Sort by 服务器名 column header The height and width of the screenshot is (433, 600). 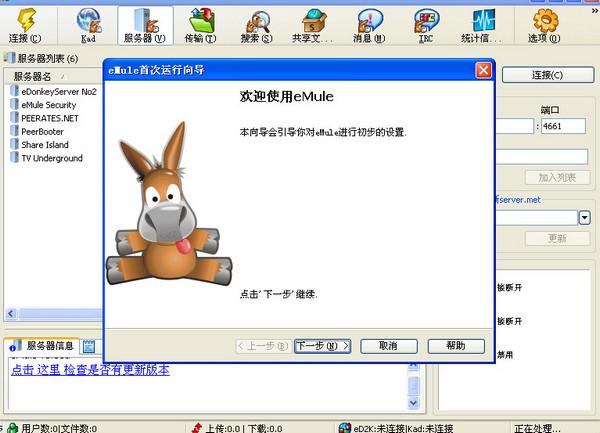tap(53, 77)
